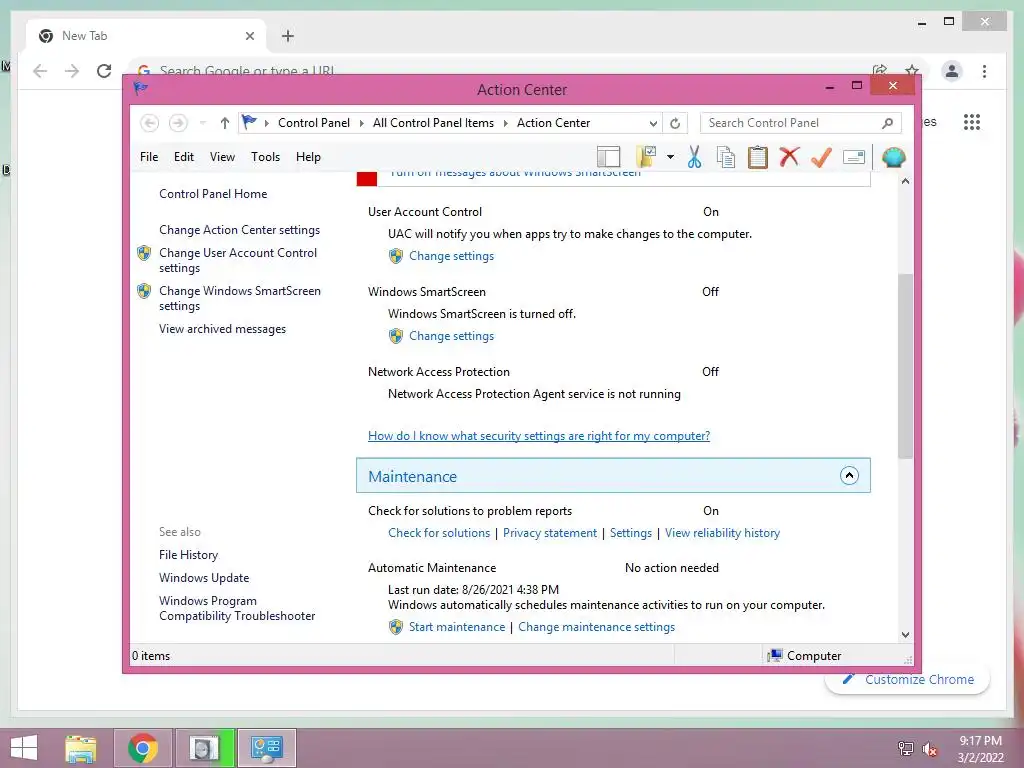The width and height of the screenshot is (1024, 768).
Task: Open Change Windows SmartScreen settings sidebar link
Action: pos(240,298)
